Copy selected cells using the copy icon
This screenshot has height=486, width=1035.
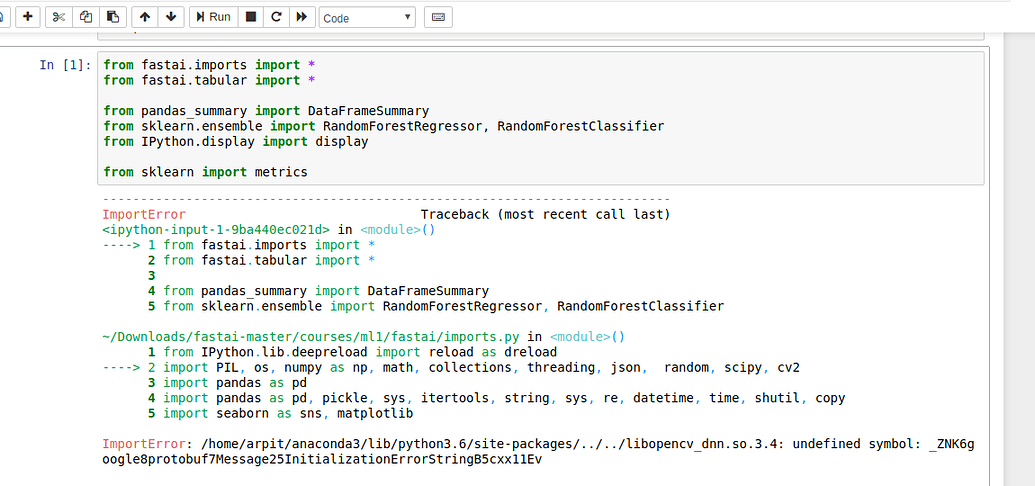point(86,17)
